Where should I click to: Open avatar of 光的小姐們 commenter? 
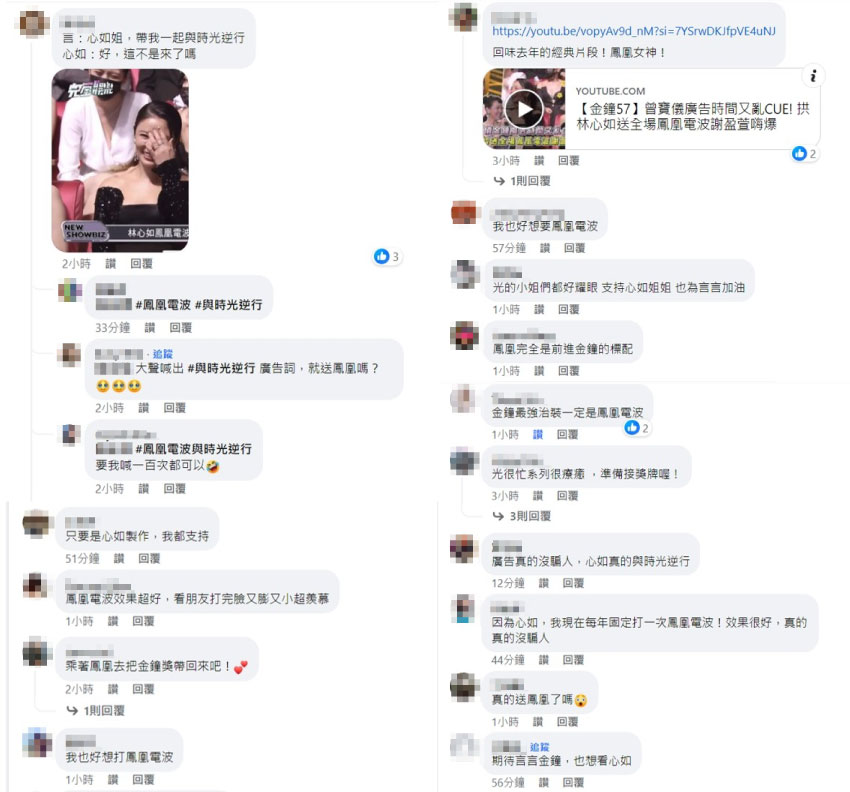coord(465,274)
